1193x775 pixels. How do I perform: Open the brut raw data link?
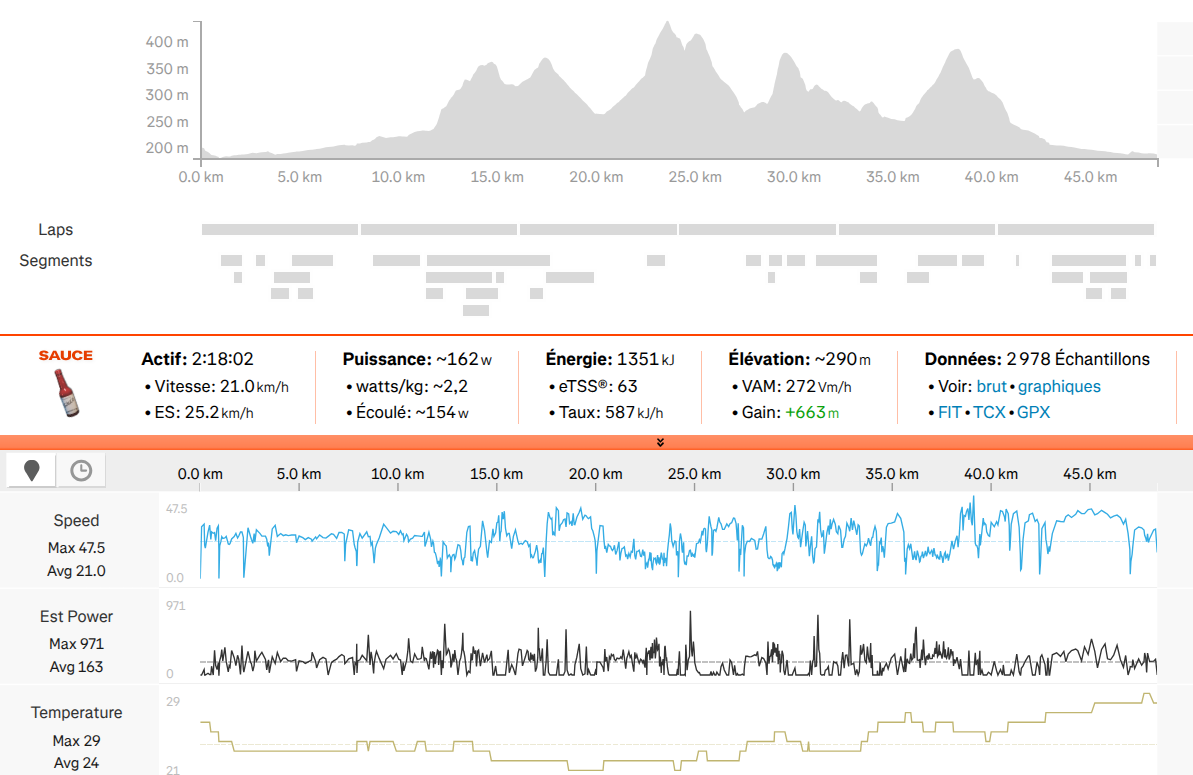coord(991,386)
